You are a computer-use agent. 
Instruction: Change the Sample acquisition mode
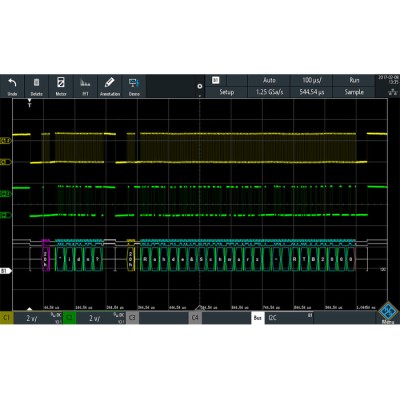pos(354,92)
